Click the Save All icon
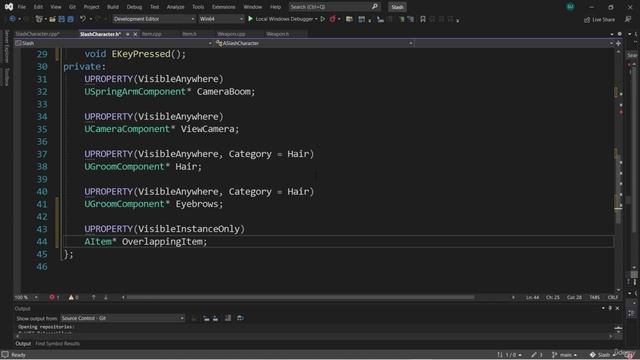This screenshot has width=640, height=360. click(x=70, y=19)
